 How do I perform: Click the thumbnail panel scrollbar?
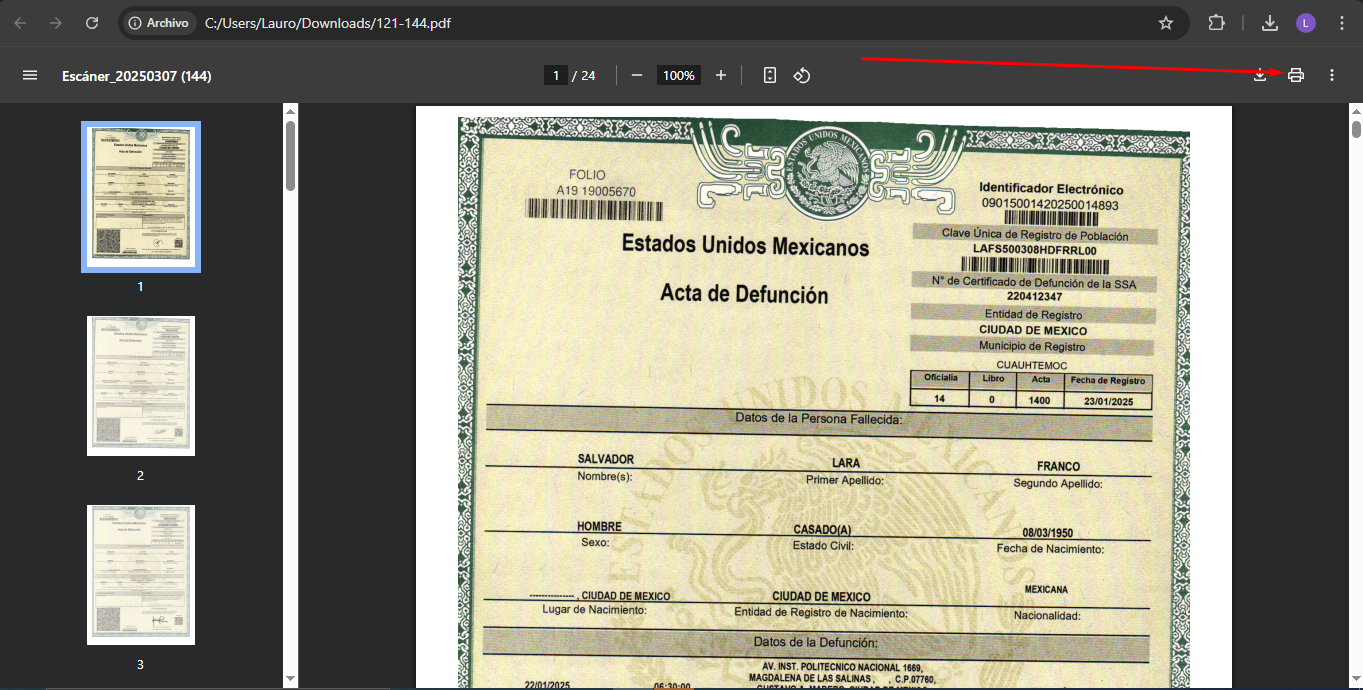click(x=290, y=156)
